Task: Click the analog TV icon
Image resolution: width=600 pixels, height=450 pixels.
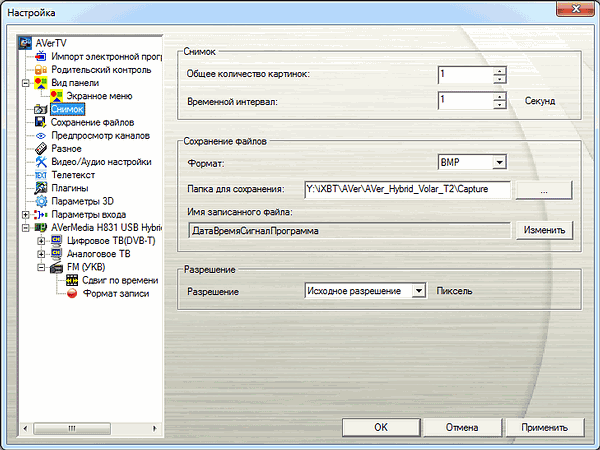Action: point(56,254)
